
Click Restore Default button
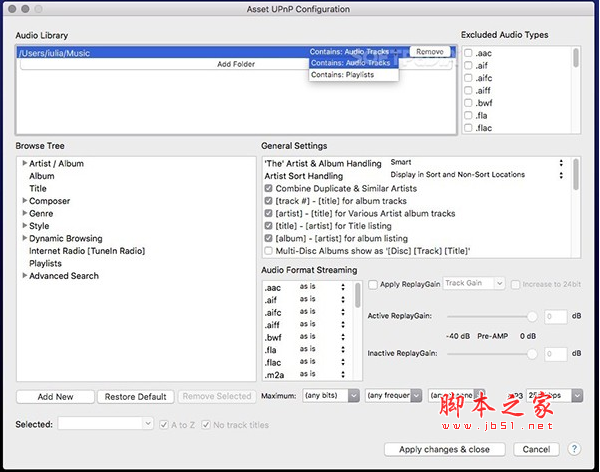[x=135, y=397]
